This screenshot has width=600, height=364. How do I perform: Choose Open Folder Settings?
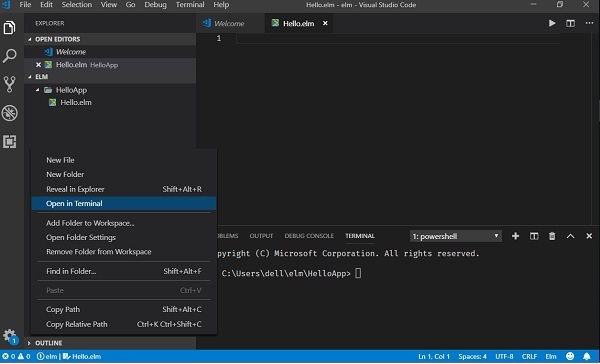point(124,237)
